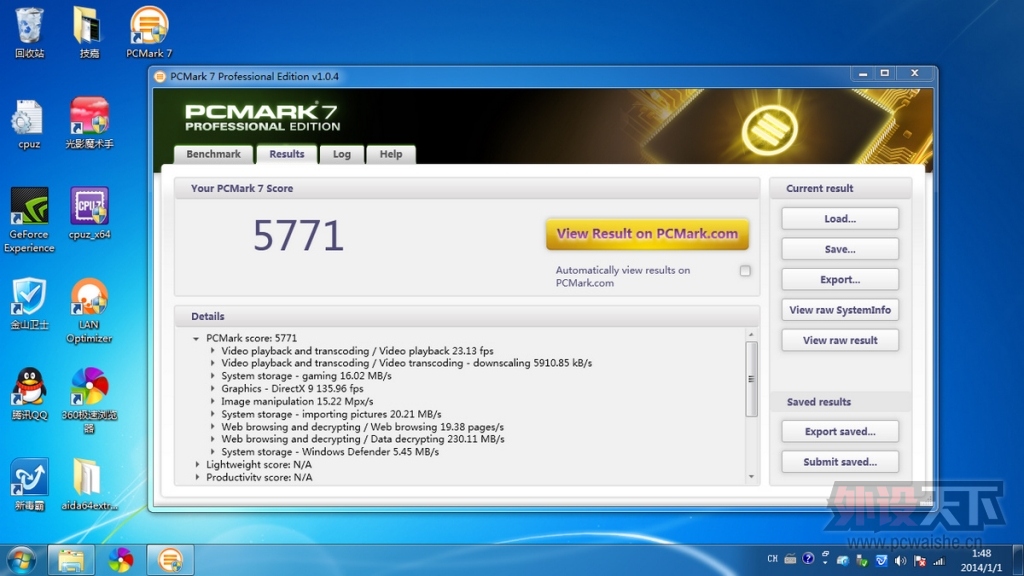Open the aida64extr... folder icon

click(89, 484)
